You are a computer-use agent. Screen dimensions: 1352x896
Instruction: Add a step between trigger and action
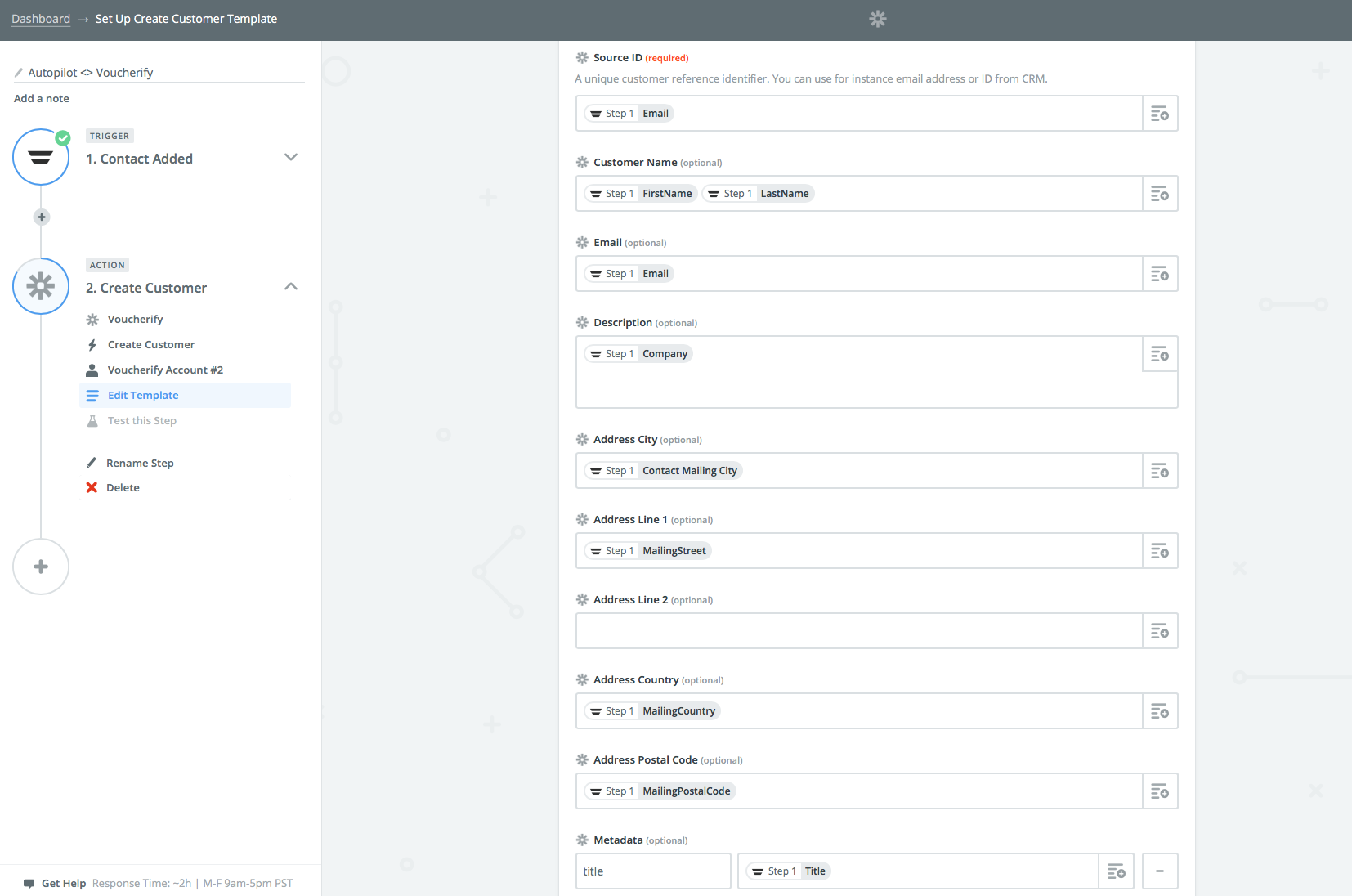[41, 217]
